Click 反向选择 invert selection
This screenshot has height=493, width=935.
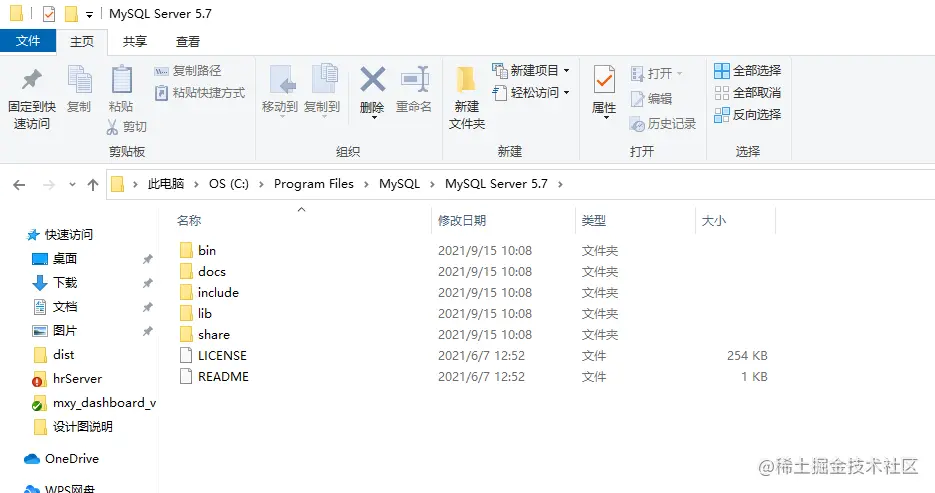click(748, 114)
